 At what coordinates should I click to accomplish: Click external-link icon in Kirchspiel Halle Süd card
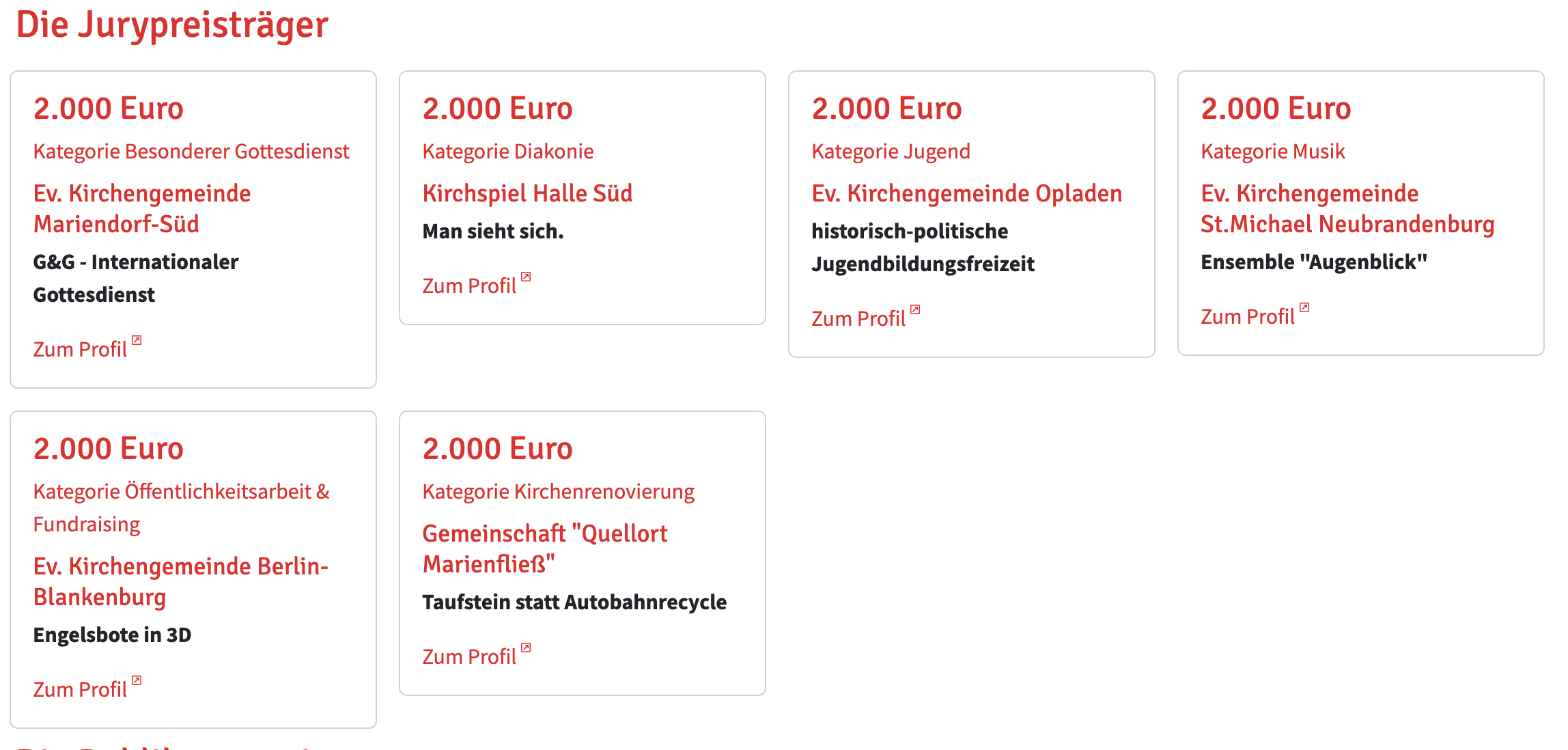click(x=526, y=277)
